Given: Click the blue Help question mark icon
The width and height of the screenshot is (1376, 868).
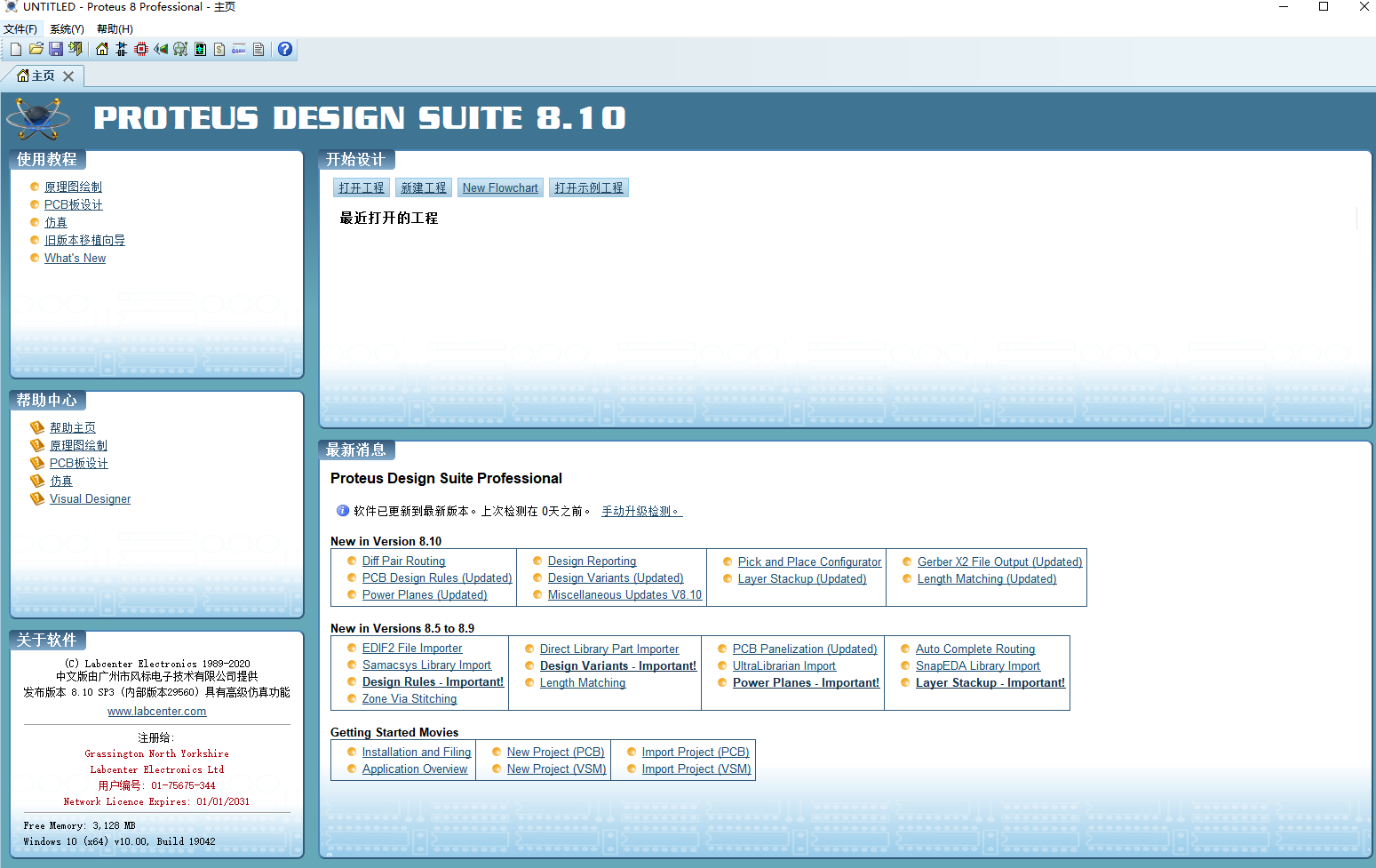Looking at the screenshot, I should (285, 49).
